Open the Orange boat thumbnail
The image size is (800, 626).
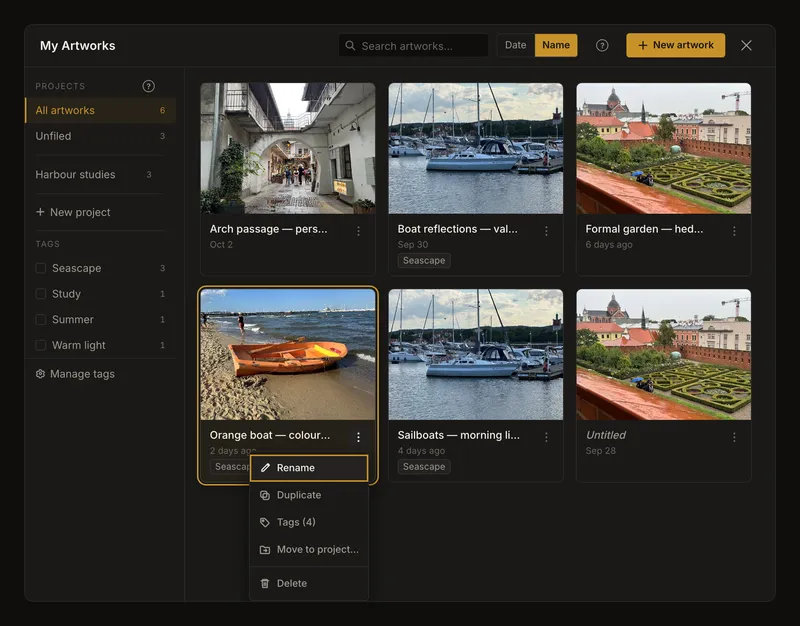pos(288,355)
